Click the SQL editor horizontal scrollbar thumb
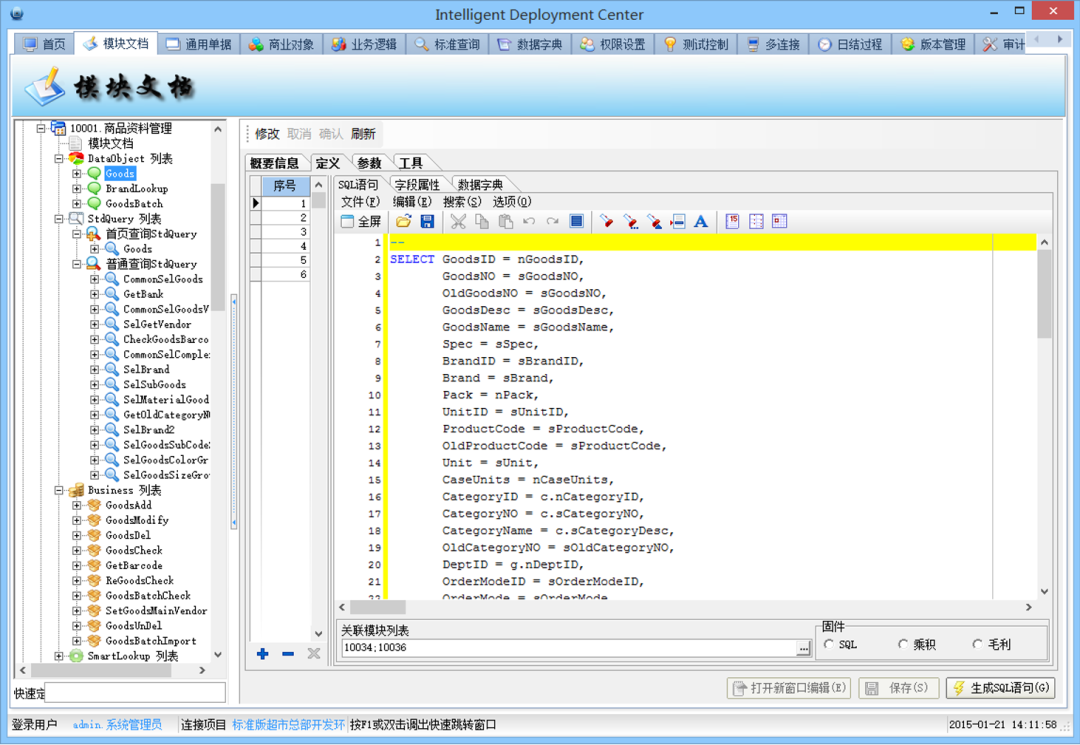1080x745 pixels. 377,607
